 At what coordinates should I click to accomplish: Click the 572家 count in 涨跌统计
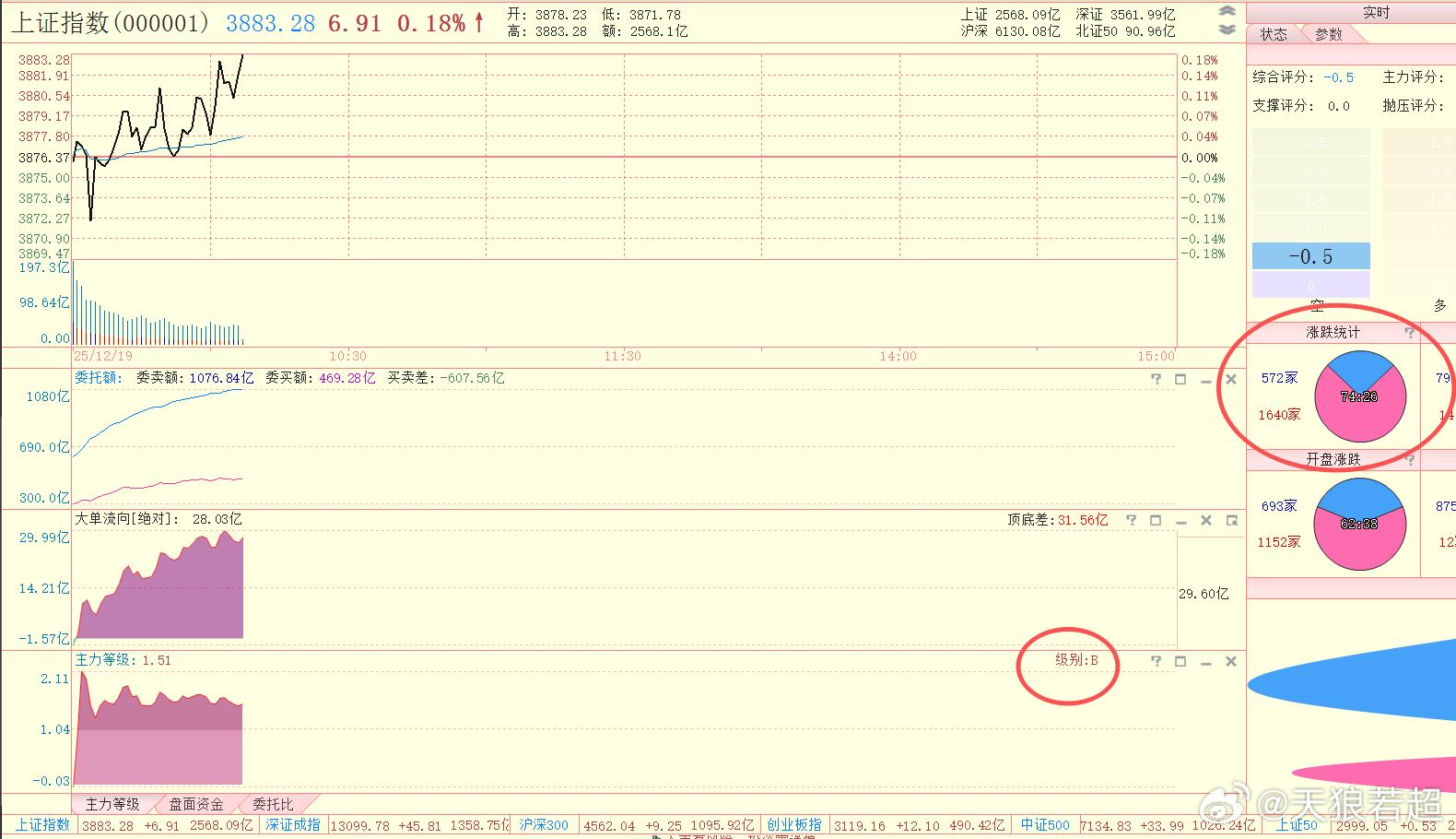point(1279,378)
